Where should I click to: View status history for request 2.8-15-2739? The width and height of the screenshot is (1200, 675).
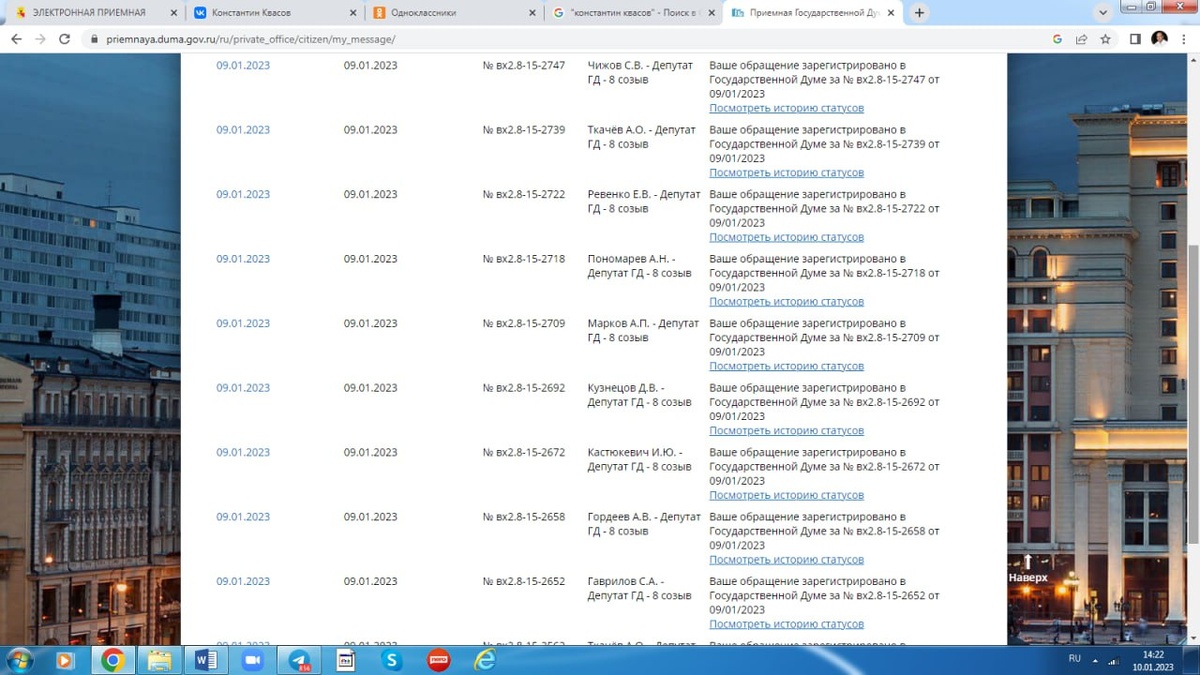pyautogui.click(x=786, y=173)
